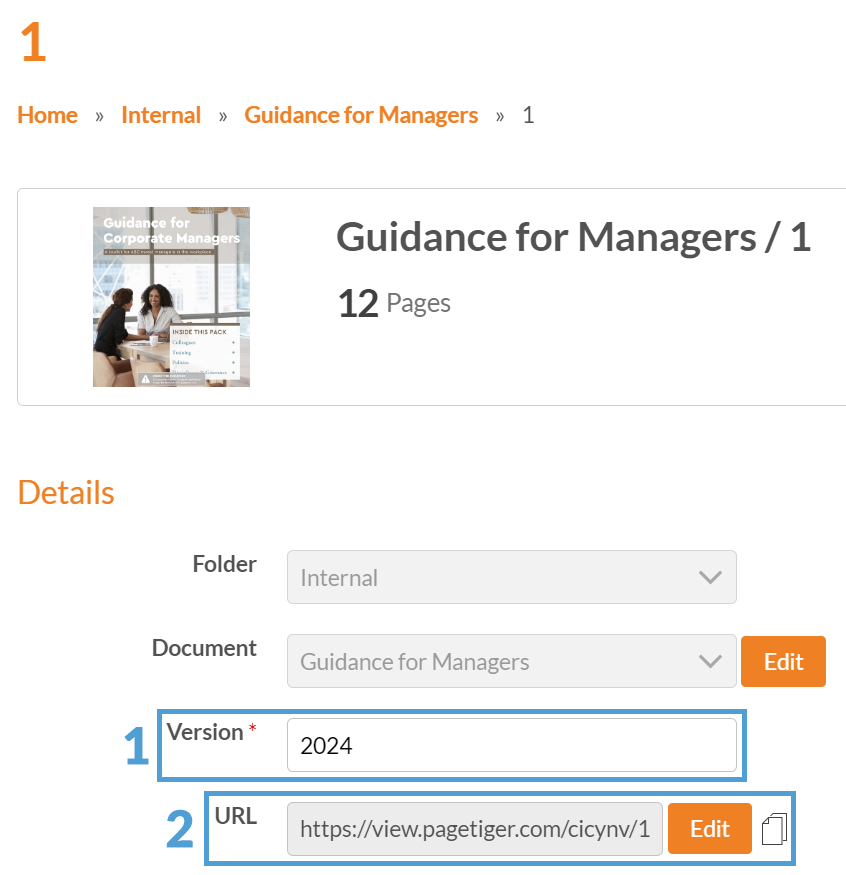
Task: Click the copy URL icon
Action: (774, 829)
